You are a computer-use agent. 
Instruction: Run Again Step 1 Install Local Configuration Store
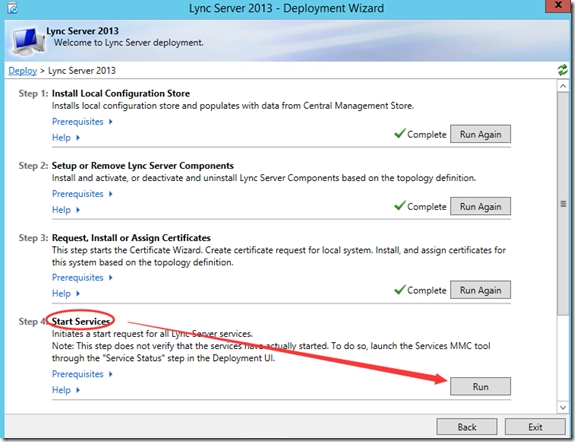pos(480,134)
